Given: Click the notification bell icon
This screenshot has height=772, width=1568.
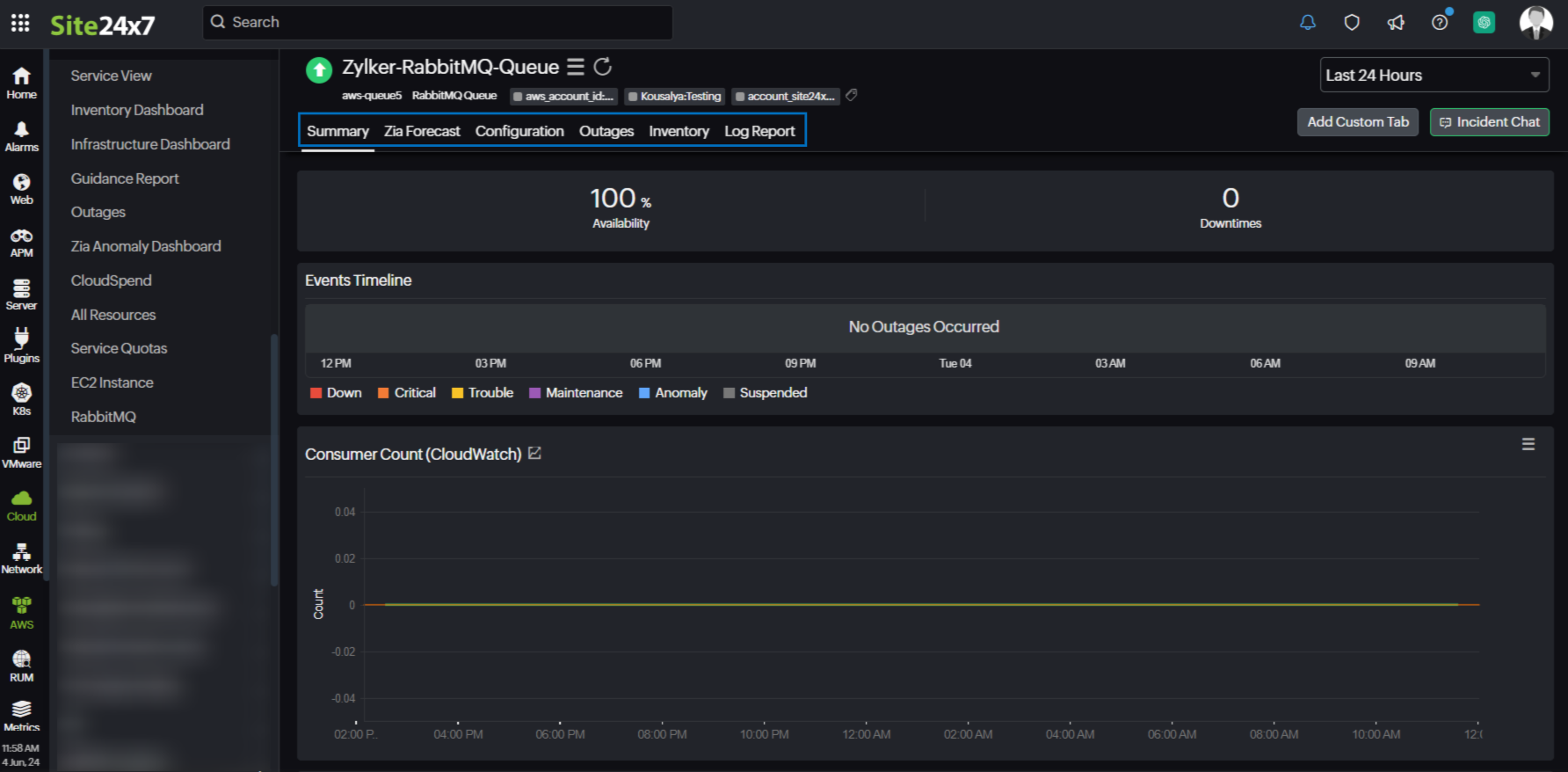Looking at the screenshot, I should click(x=1308, y=23).
